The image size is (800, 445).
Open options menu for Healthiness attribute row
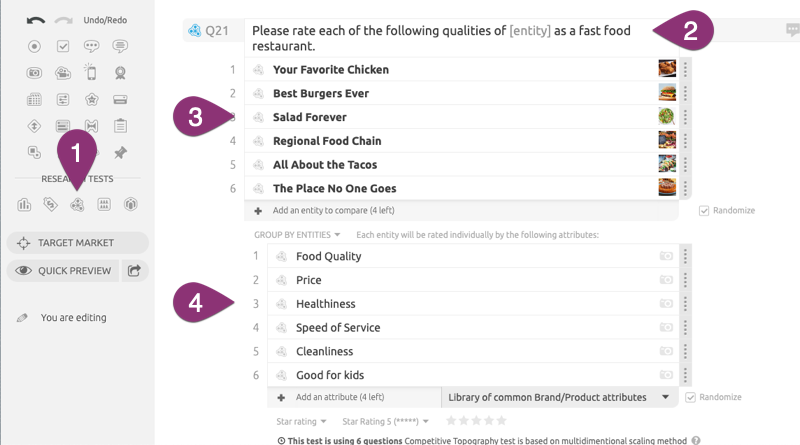(685, 304)
